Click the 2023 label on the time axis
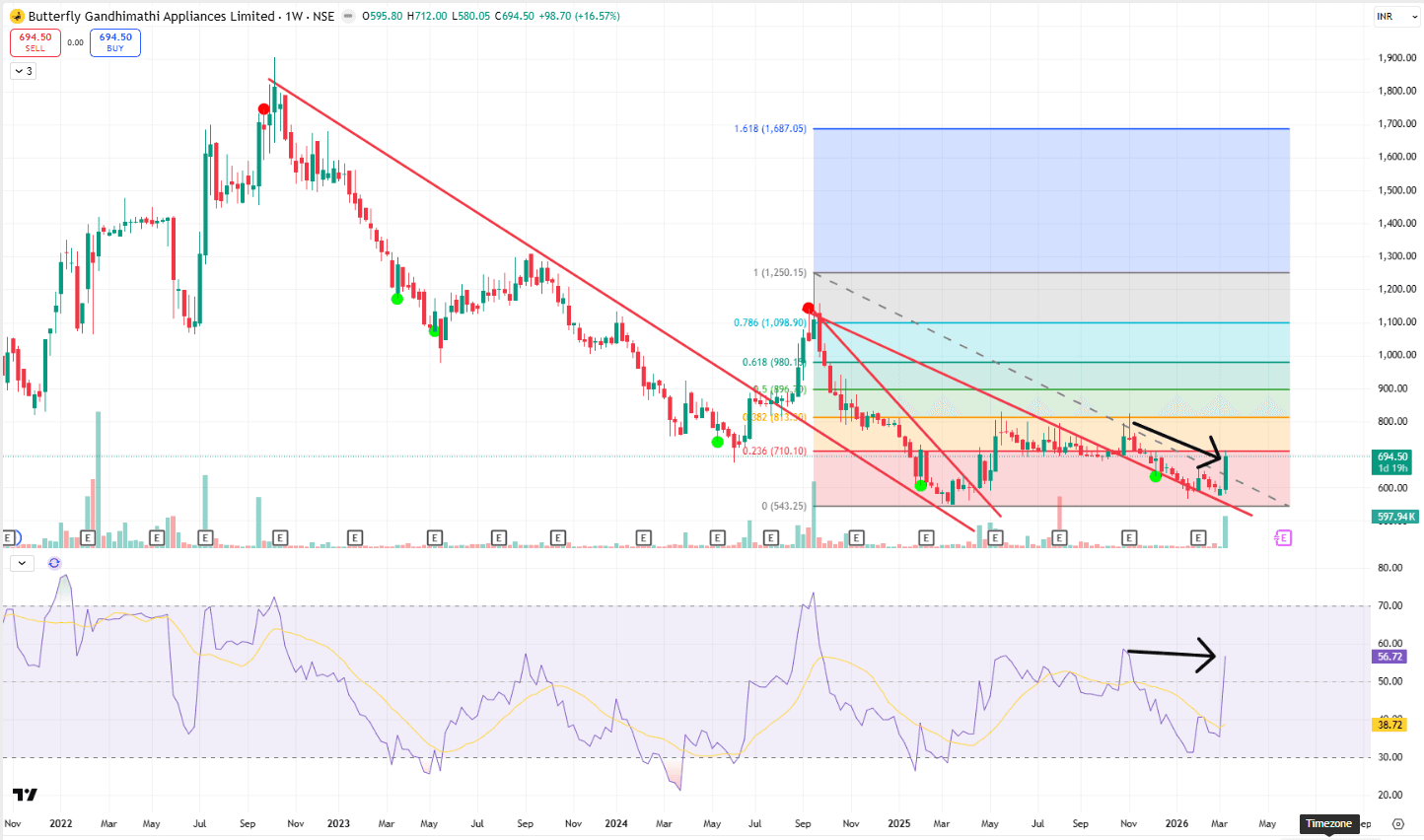This screenshot has height=840, width=1424. click(x=338, y=823)
